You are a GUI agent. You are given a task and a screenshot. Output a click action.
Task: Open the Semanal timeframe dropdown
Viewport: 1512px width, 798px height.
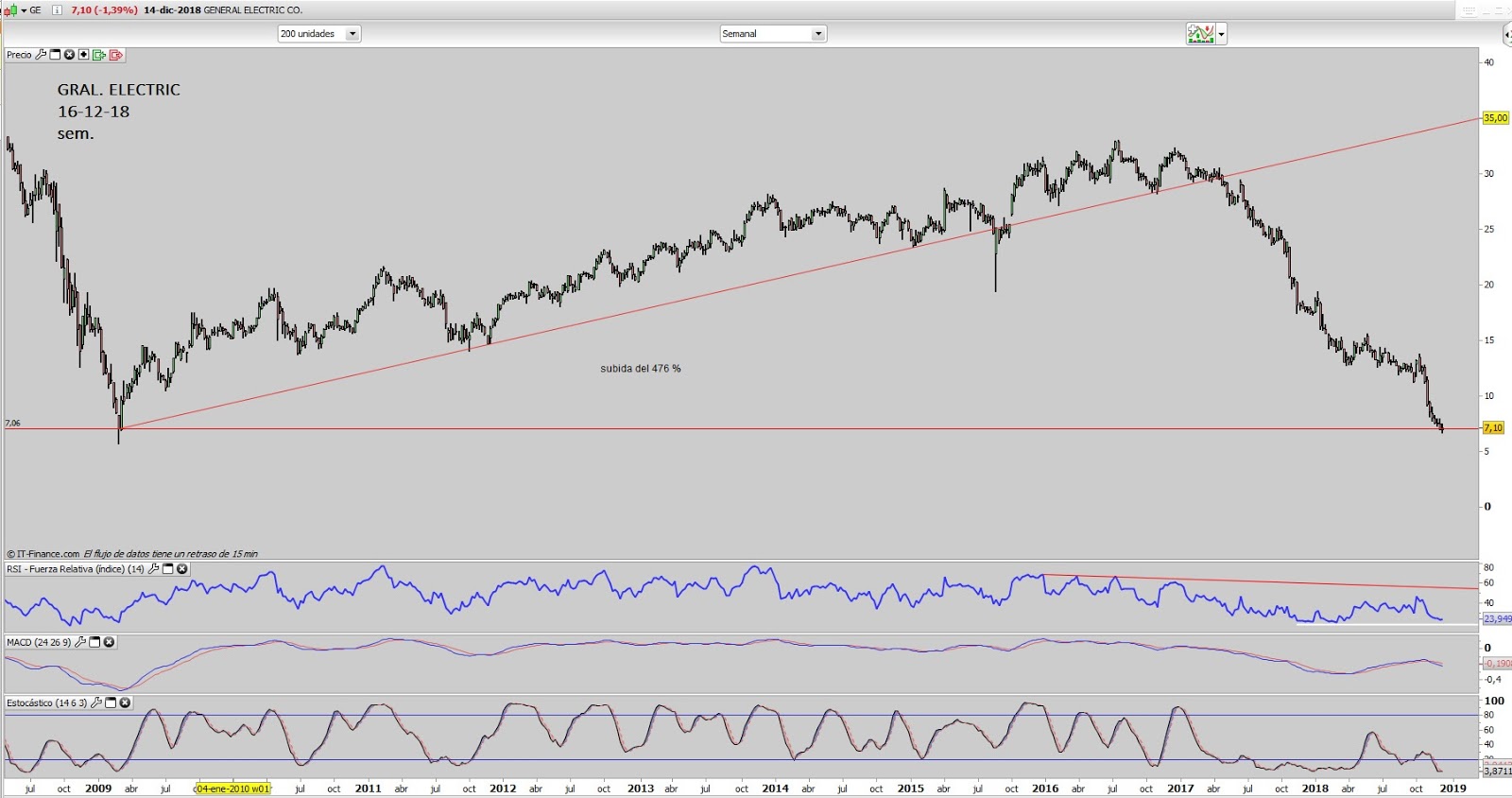pos(773,34)
